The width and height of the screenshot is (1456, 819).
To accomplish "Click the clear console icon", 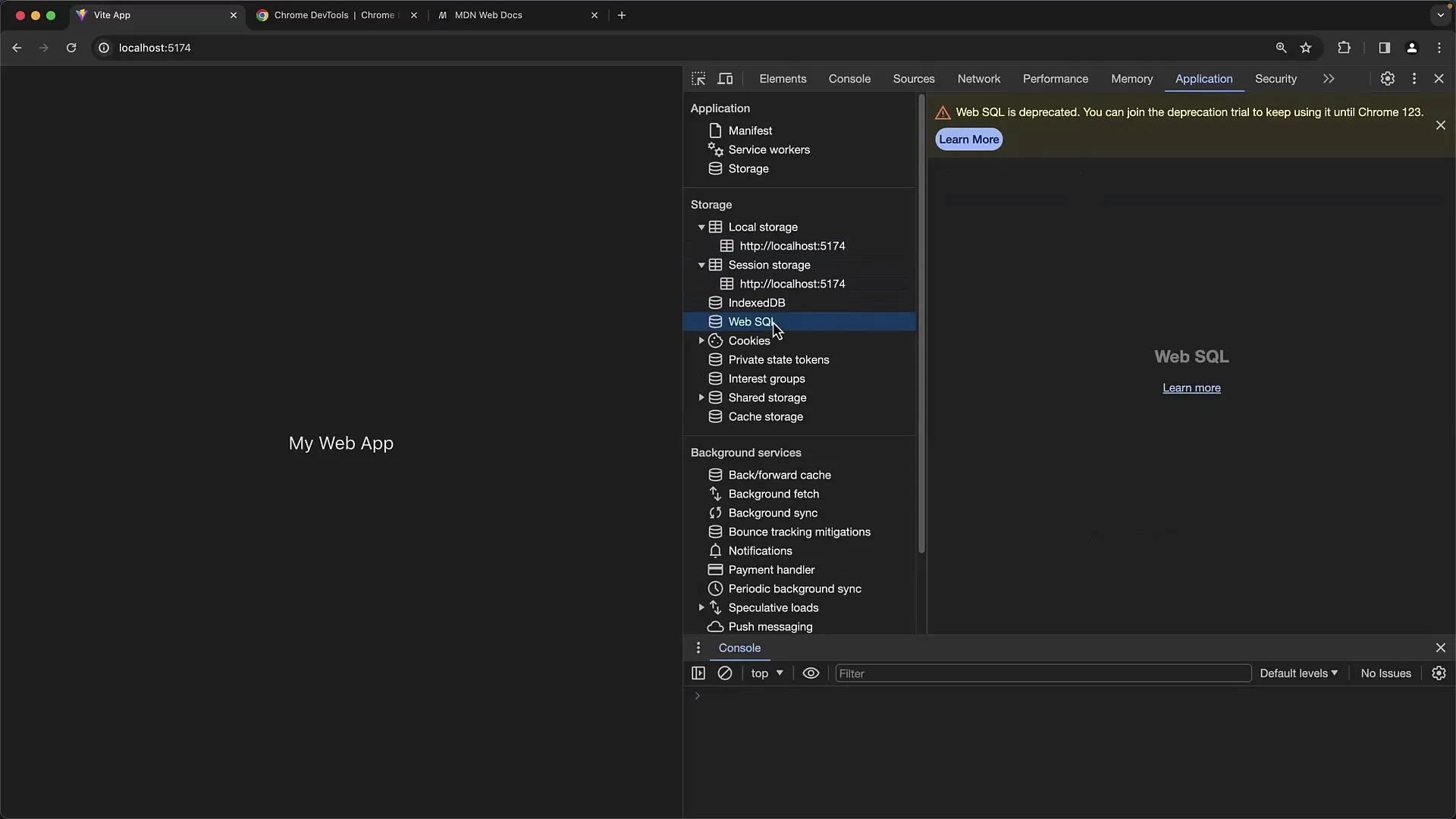I will 724,673.
